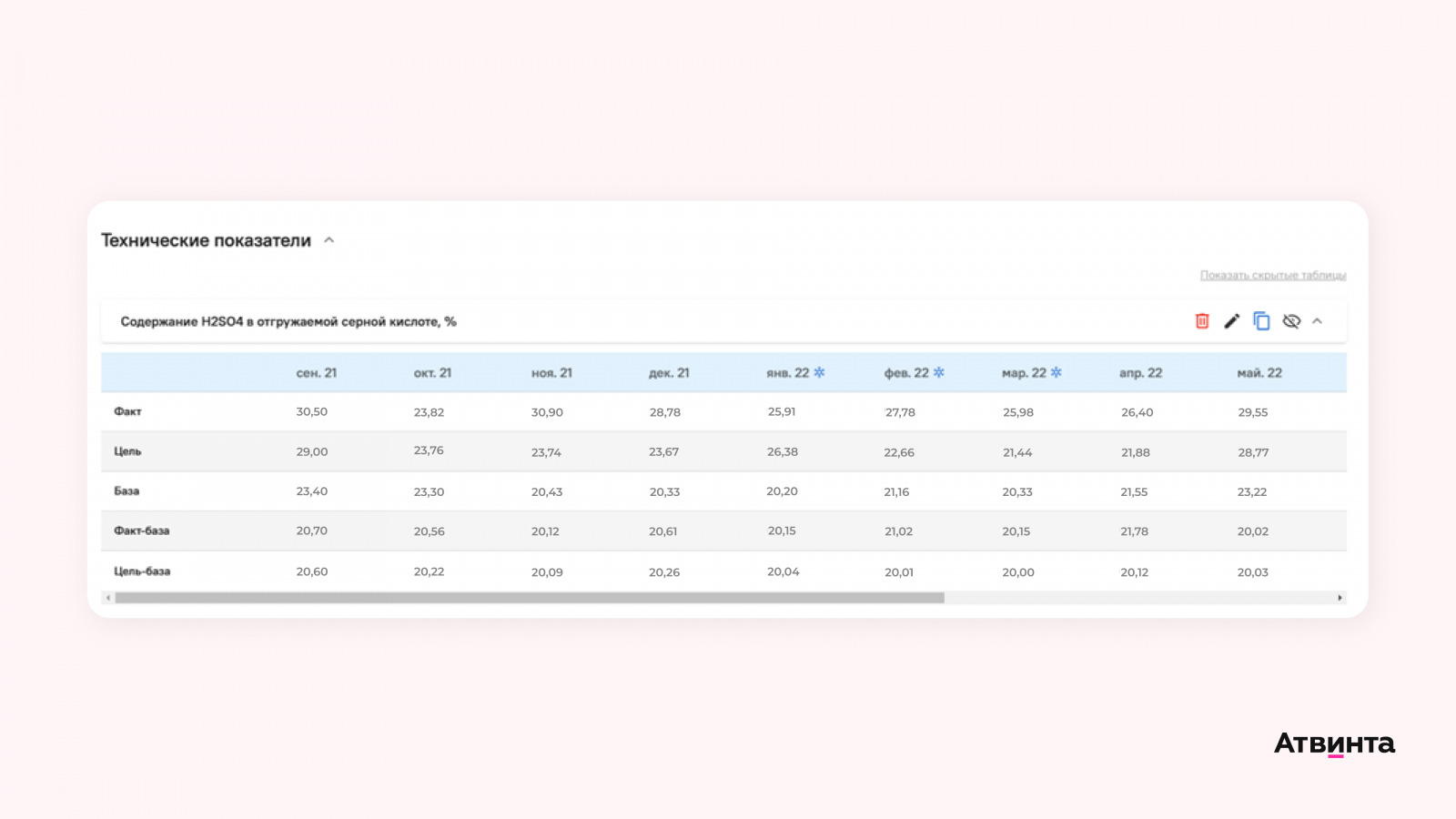The image size is (1456, 819).
Task: Click the Цель value 23,76 for окт. 21
Action: point(429,450)
